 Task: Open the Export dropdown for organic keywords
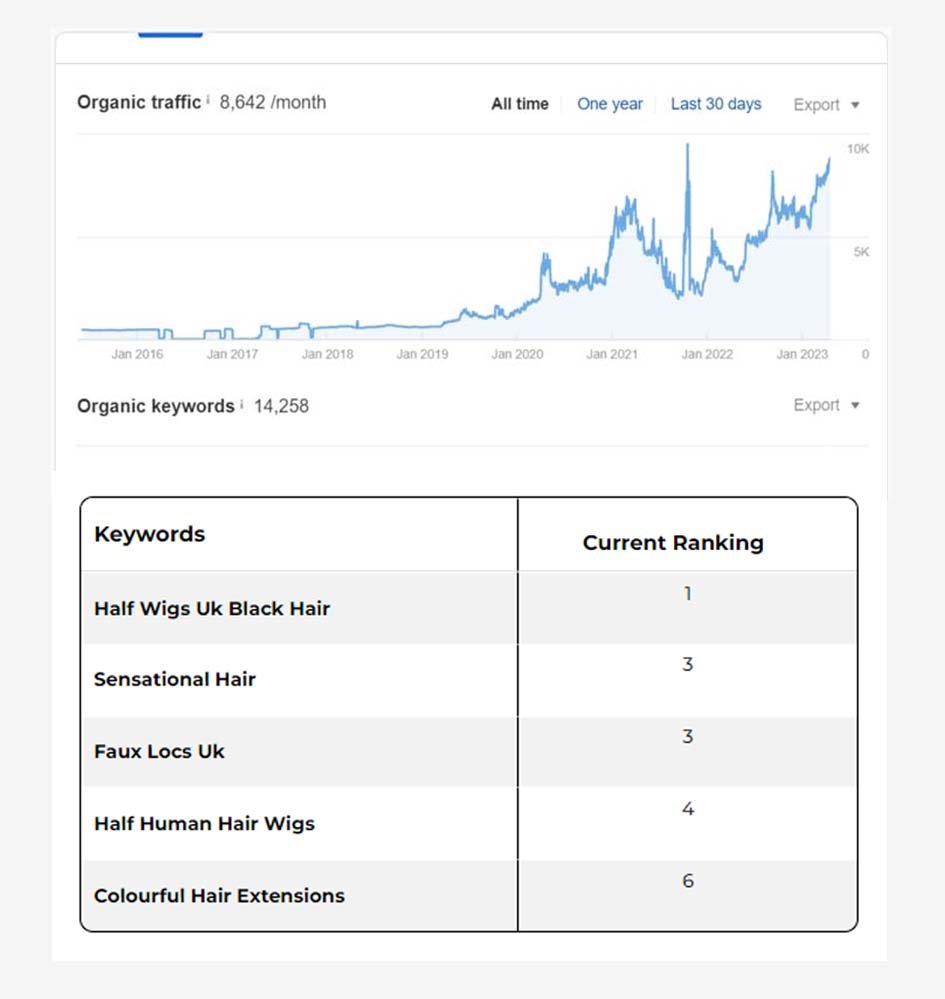pos(826,405)
